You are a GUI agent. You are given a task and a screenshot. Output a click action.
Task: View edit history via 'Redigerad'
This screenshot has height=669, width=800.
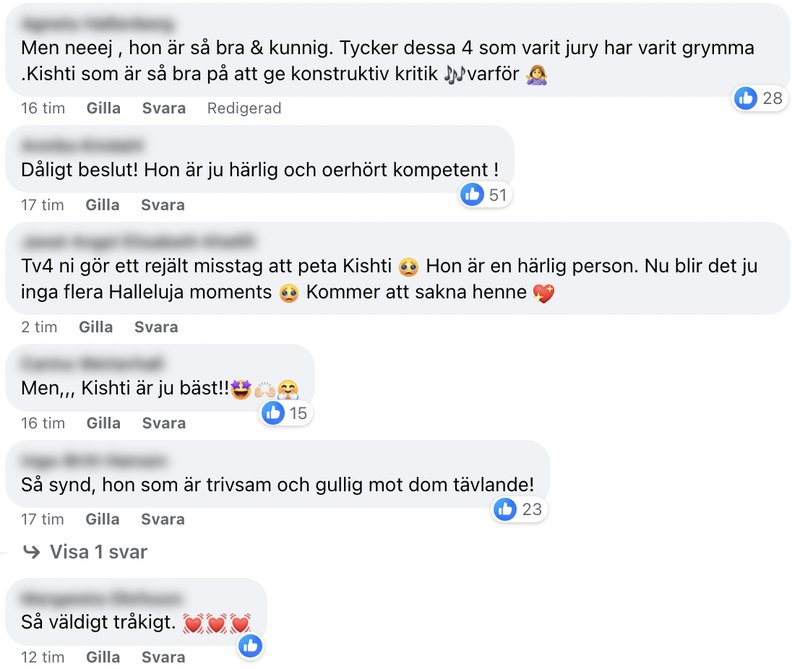[244, 108]
